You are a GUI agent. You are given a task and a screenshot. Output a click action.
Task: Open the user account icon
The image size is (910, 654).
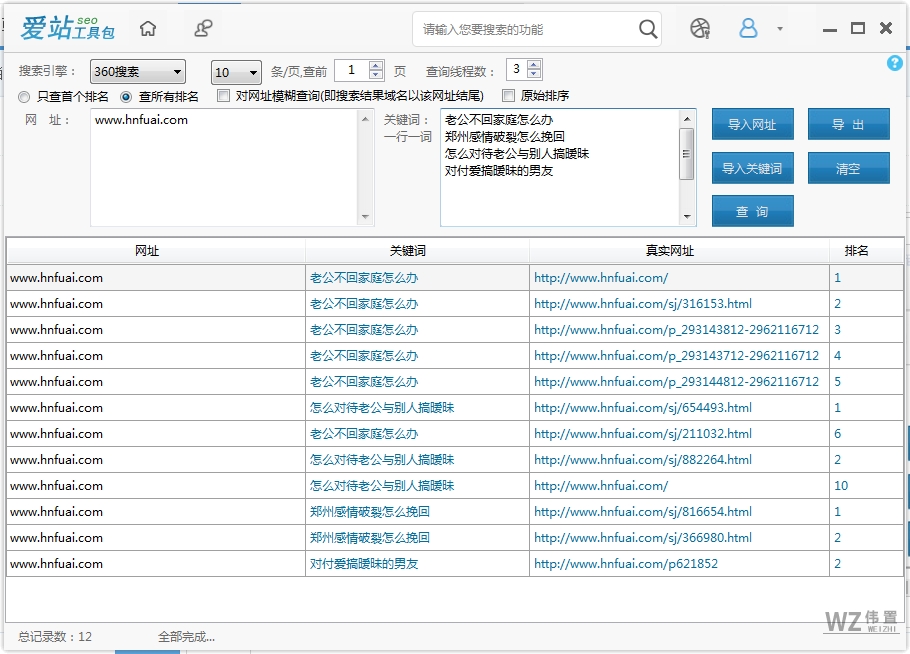click(748, 28)
